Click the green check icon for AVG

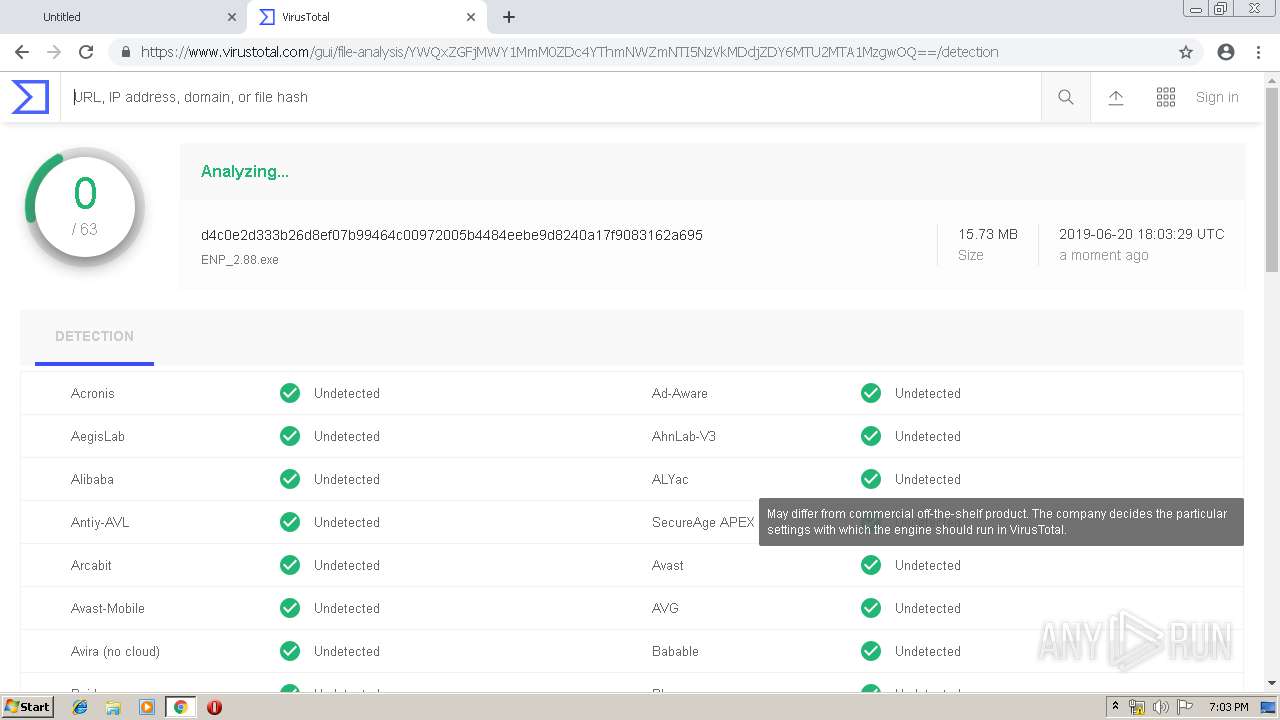[x=871, y=608]
